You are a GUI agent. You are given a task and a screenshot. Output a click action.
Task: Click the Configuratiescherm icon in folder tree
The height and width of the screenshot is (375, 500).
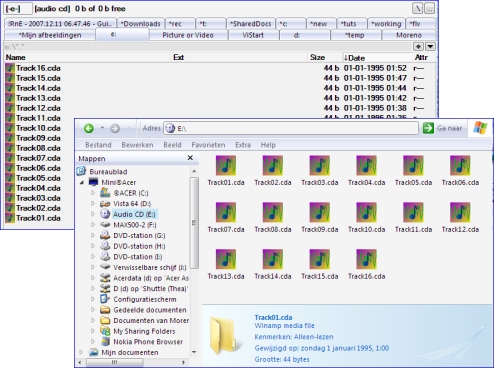tap(105, 299)
